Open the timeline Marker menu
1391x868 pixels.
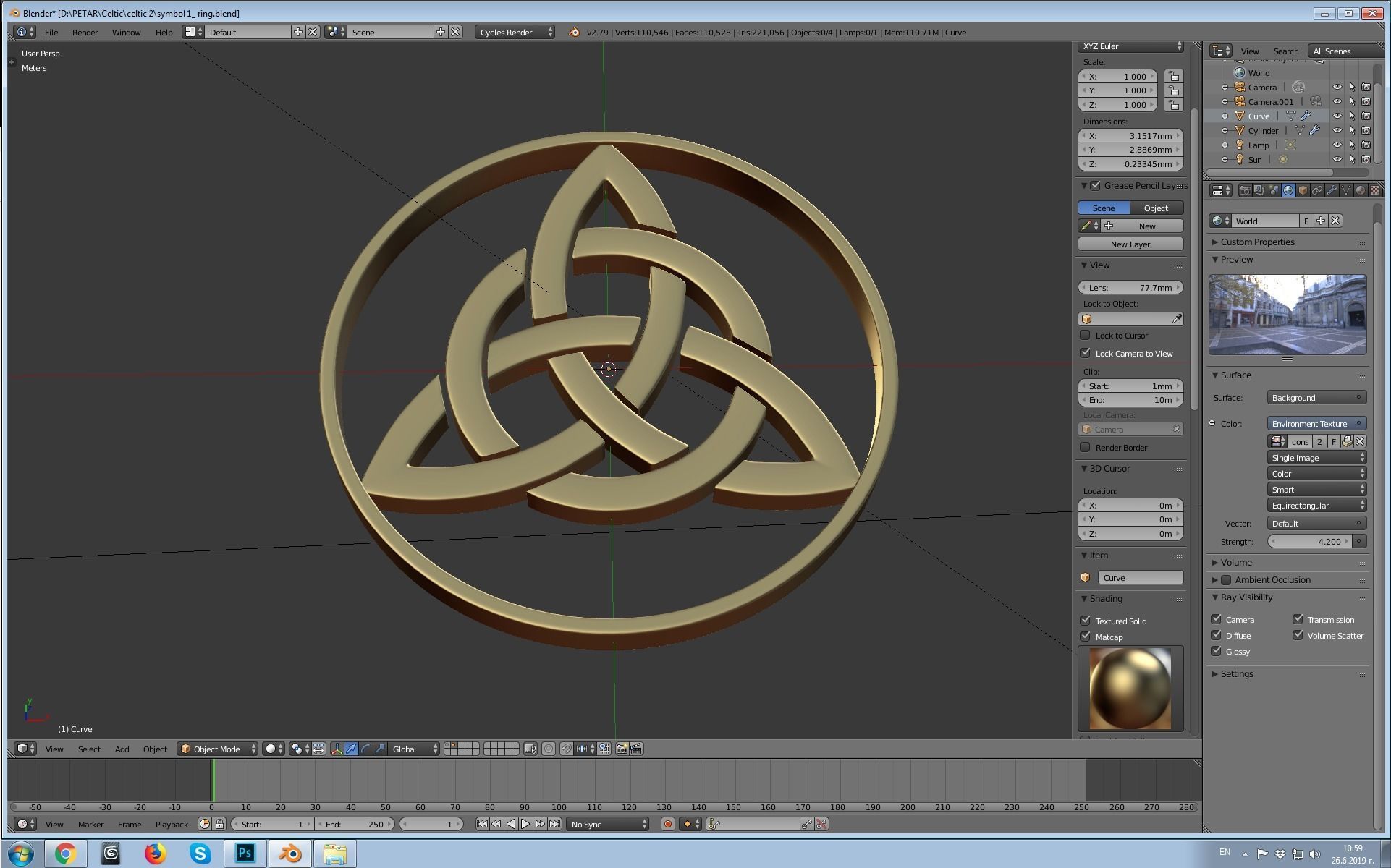(90, 824)
